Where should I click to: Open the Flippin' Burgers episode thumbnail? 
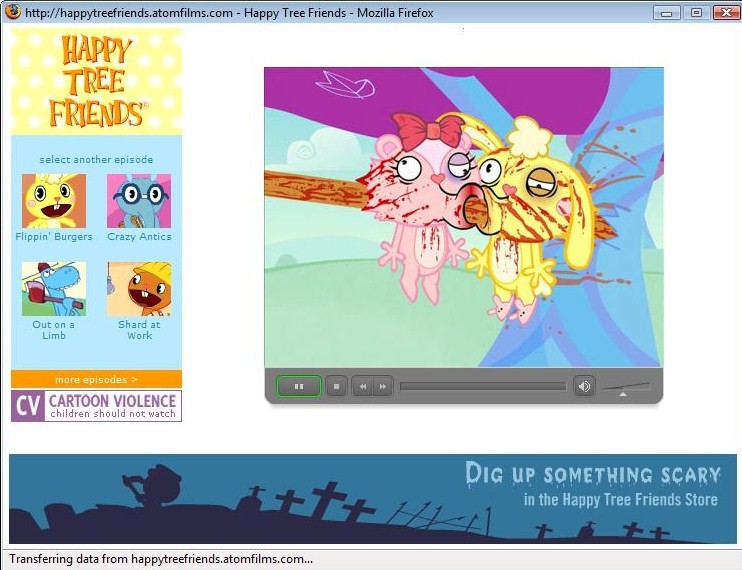click(x=54, y=201)
